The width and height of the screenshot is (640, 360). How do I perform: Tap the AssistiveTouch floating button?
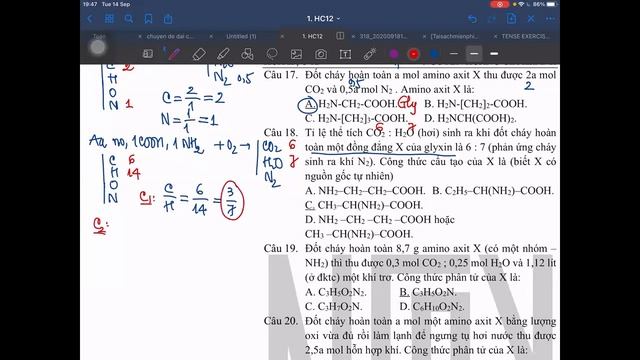98,48
